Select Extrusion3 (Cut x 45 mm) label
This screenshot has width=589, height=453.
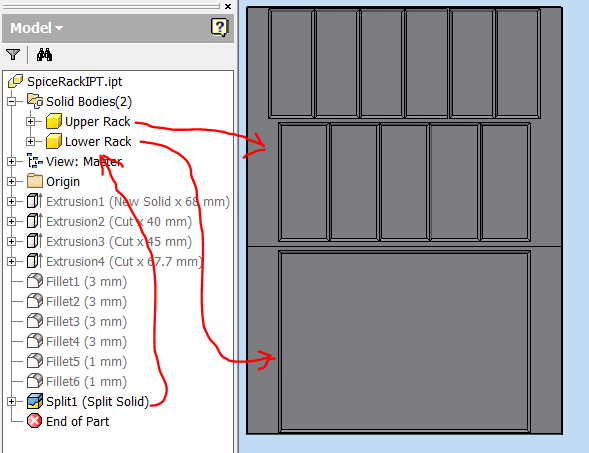(119, 242)
